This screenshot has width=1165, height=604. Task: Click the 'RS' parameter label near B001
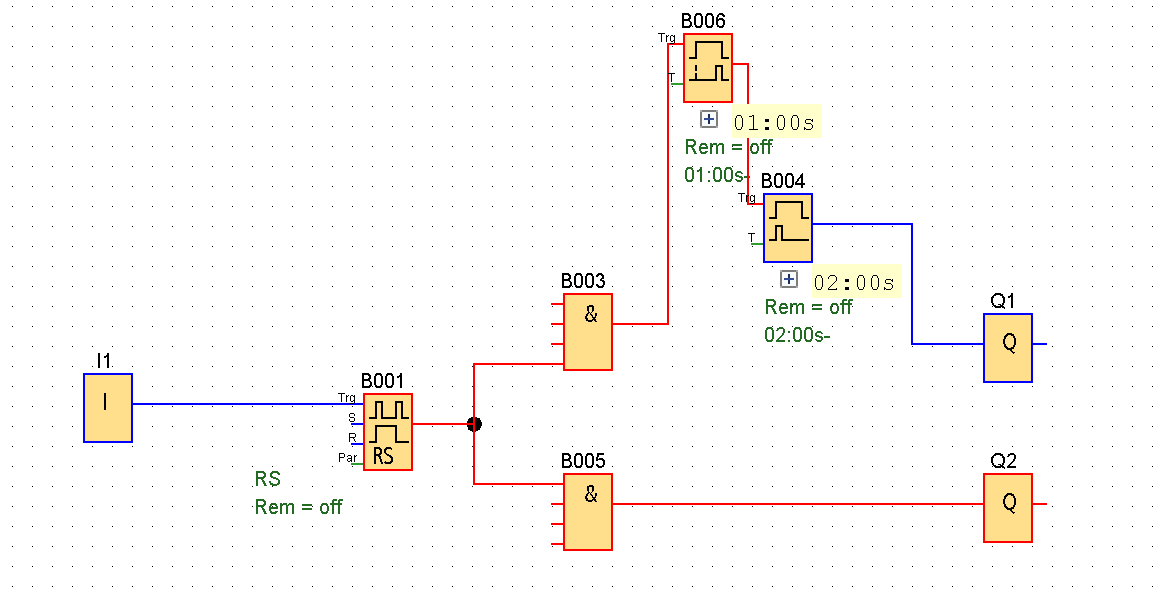[267, 479]
